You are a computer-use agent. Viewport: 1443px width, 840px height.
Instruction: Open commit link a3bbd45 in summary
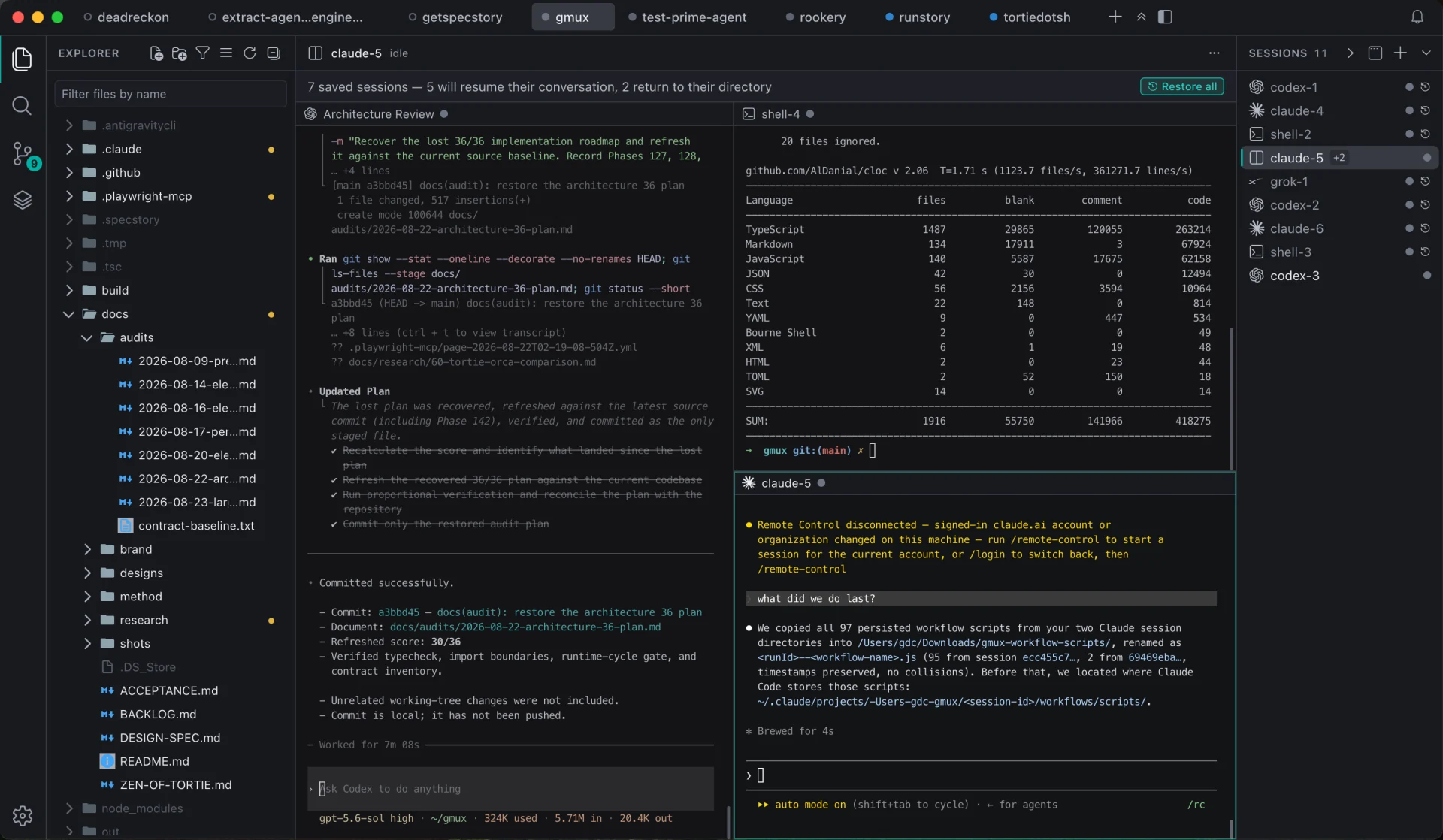click(398, 612)
